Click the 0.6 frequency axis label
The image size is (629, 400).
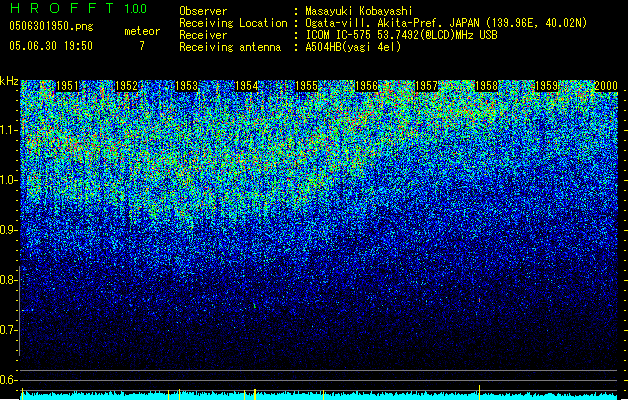point(9,380)
